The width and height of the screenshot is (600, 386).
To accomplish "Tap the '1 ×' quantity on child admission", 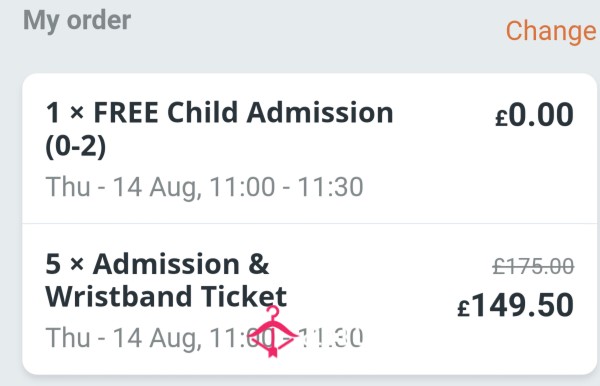I will [x=65, y=113].
